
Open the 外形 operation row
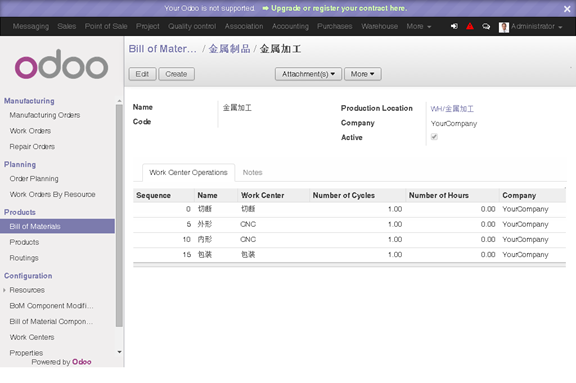pyautogui.click(x=349, y=224)
